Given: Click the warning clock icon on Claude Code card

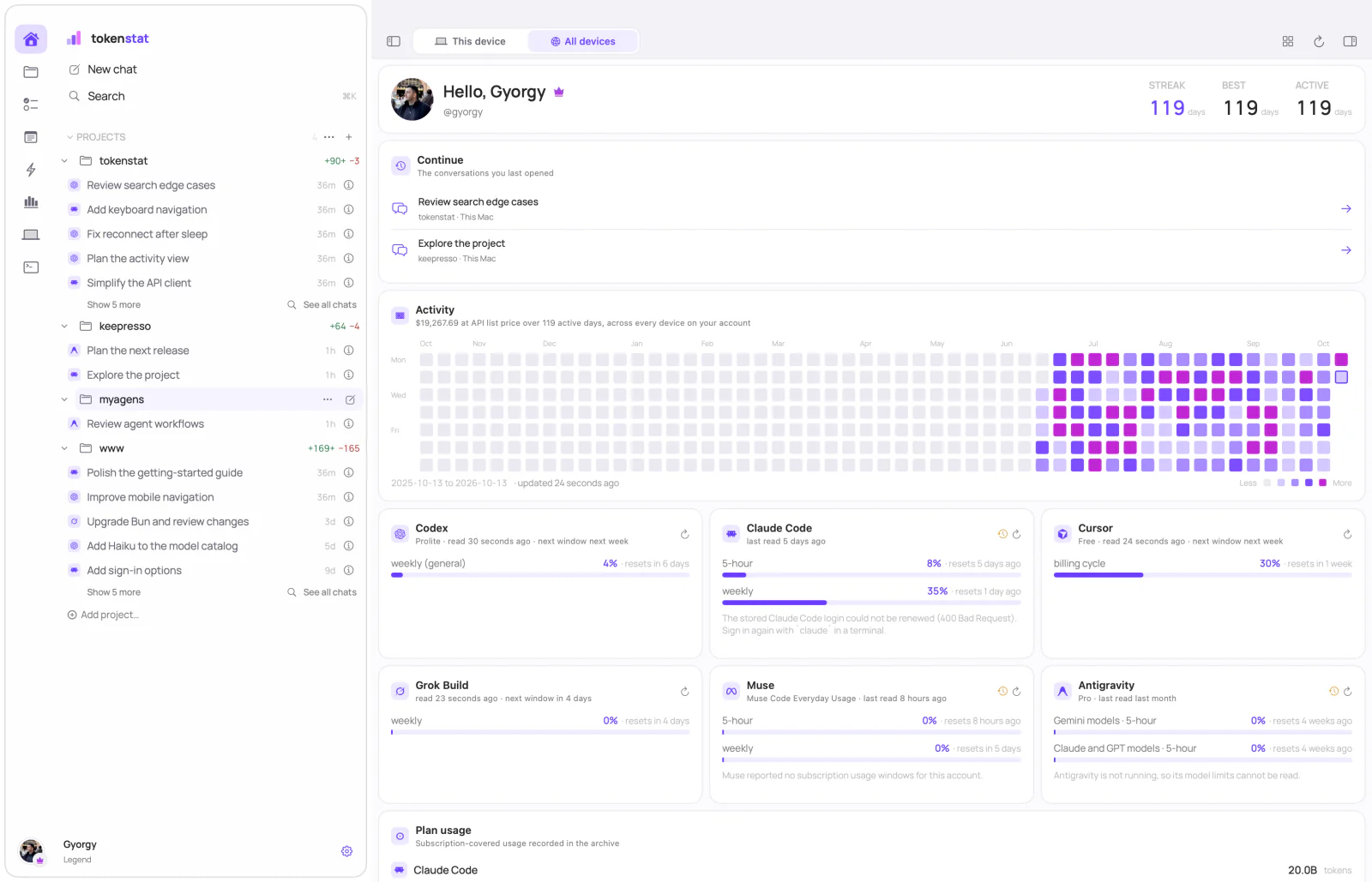Looking at the screenshot, I should click(1002, 534).
